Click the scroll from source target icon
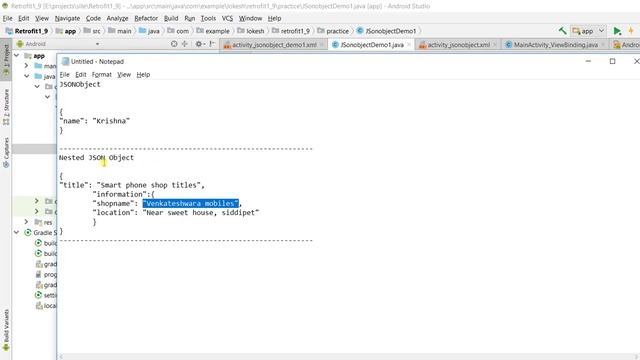 click(x=174, y=44)
